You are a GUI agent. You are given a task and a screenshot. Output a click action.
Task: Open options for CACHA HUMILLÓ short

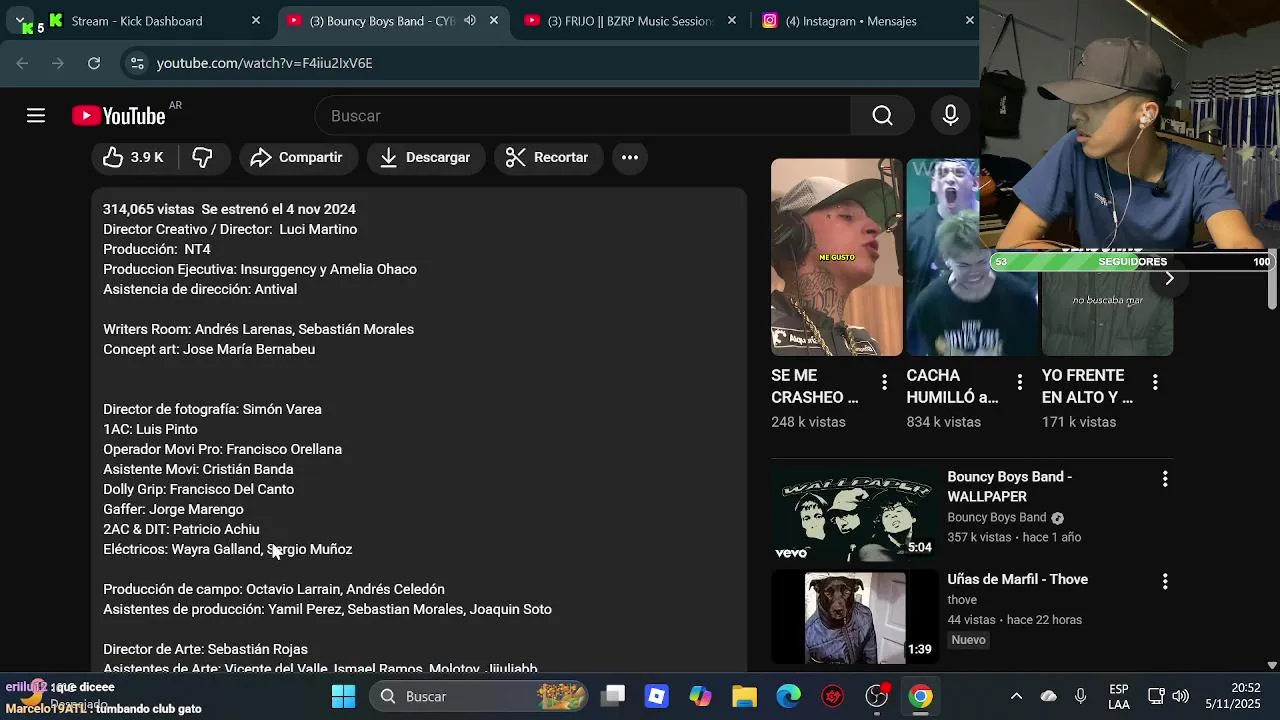pyautogui.click(x=1019, y=382)
